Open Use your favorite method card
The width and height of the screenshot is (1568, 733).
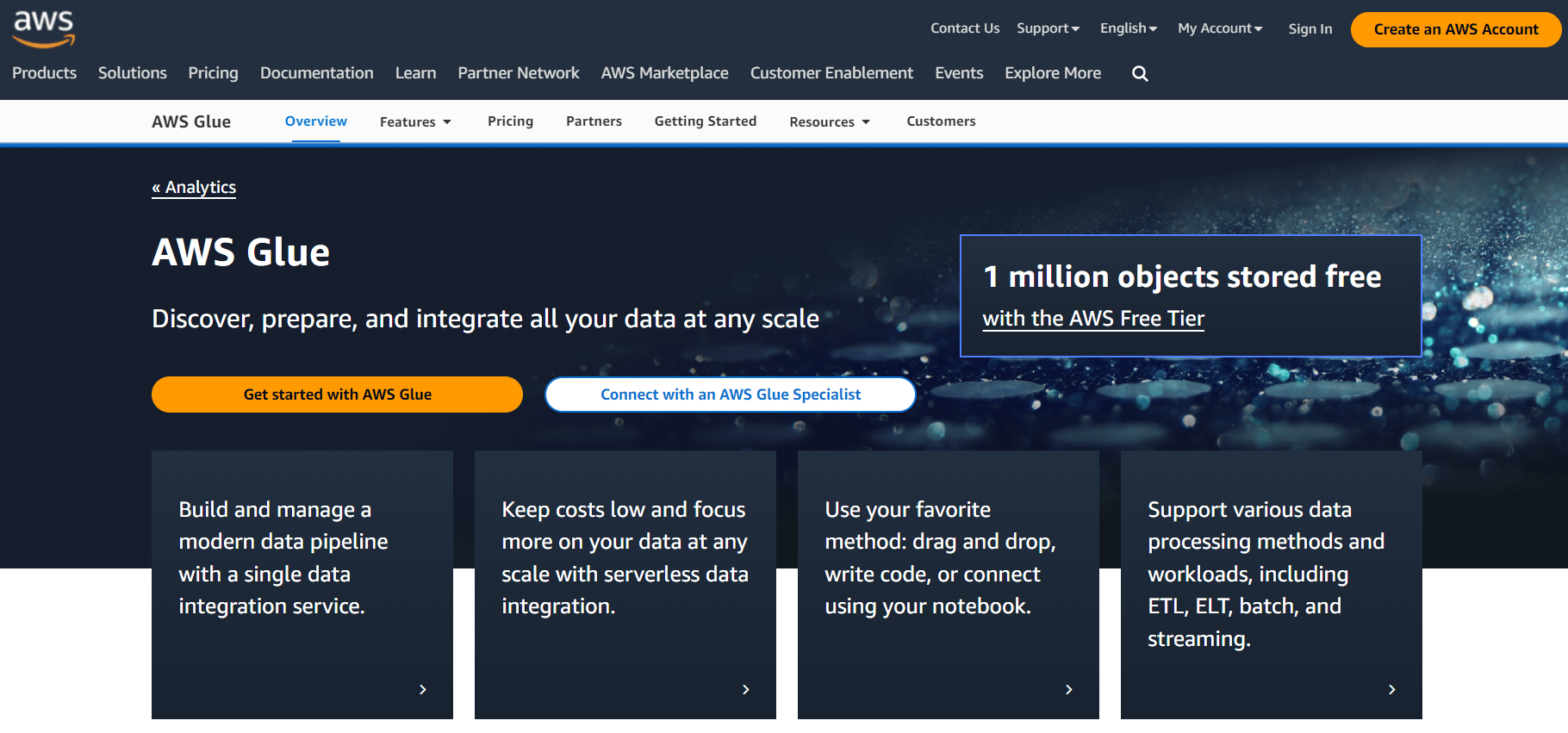coord(949,585)
